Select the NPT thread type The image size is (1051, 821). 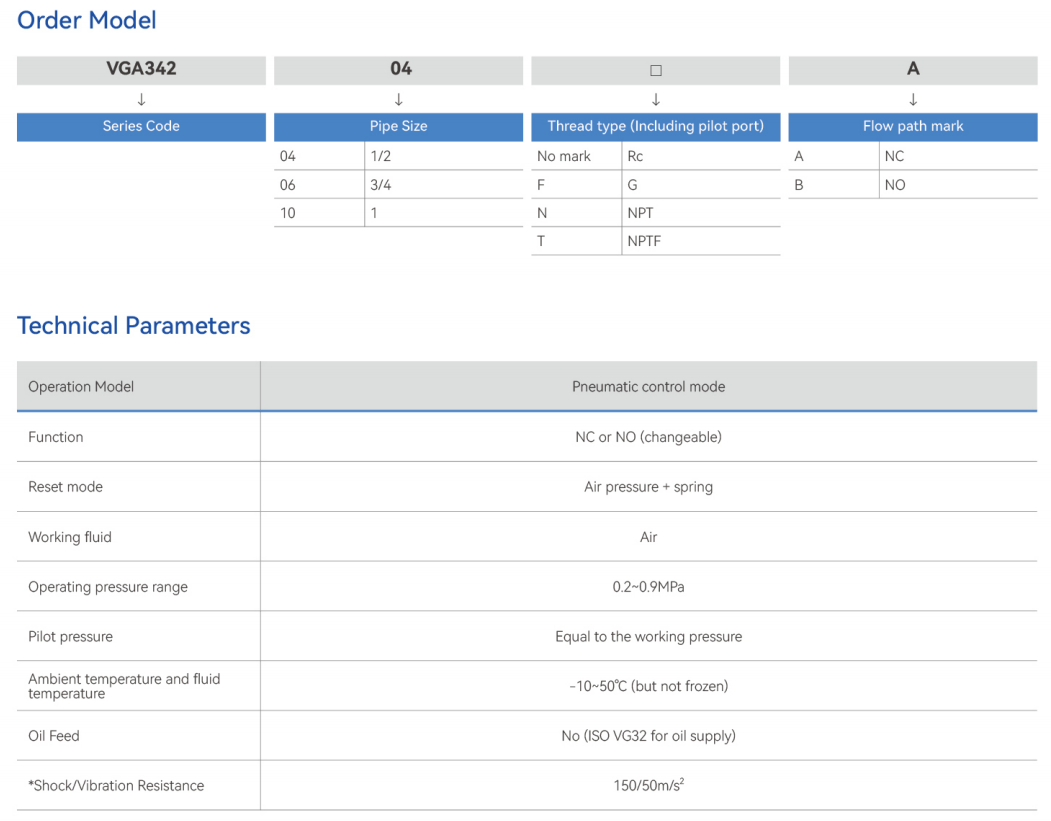point(640,213)
